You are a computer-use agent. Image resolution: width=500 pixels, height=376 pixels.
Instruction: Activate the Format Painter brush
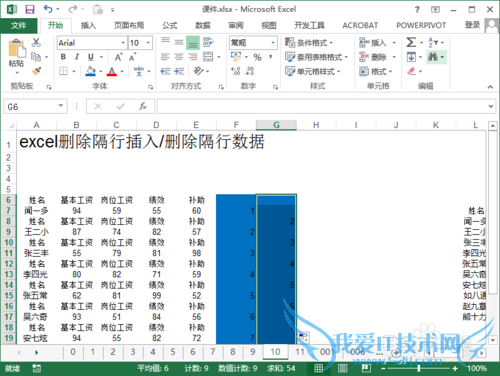pos(36,71)
